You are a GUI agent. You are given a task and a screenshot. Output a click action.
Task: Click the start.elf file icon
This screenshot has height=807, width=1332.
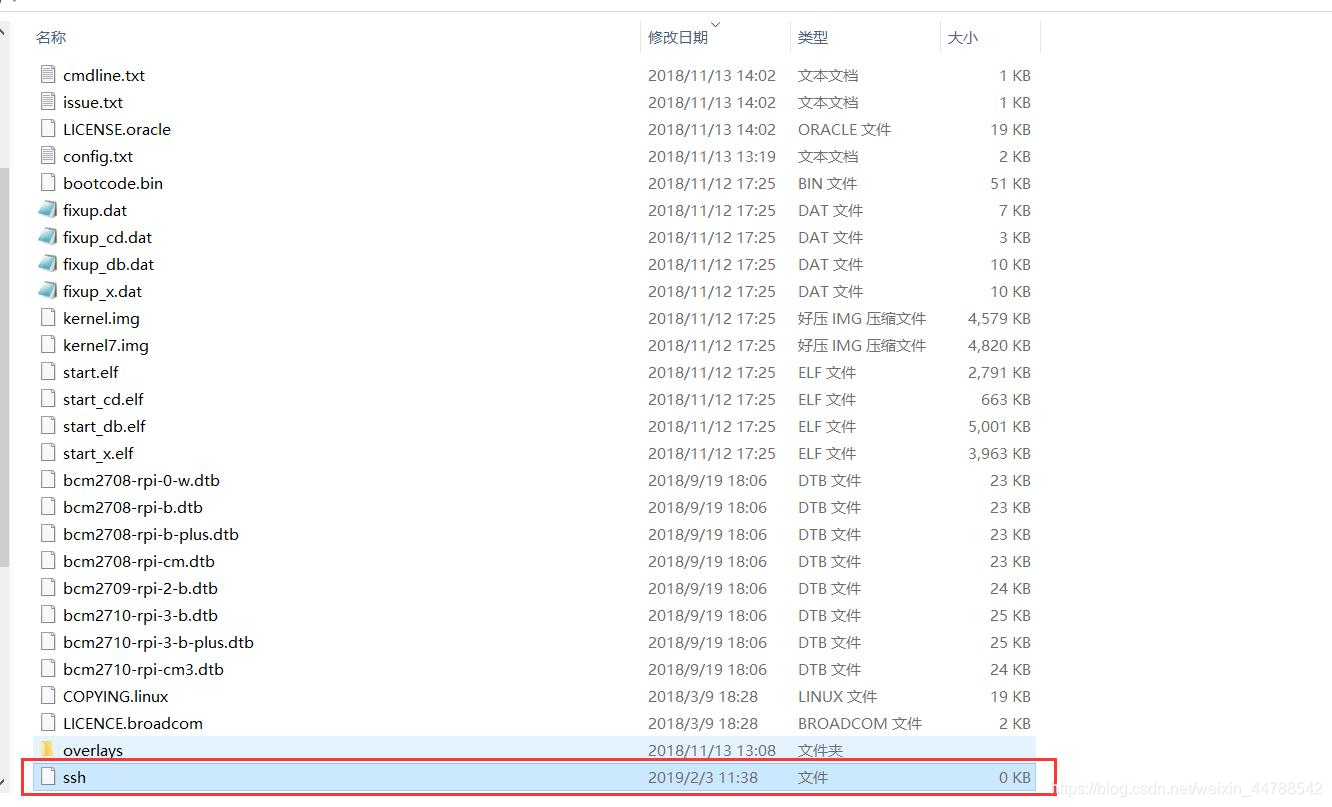tap(48, 371)
